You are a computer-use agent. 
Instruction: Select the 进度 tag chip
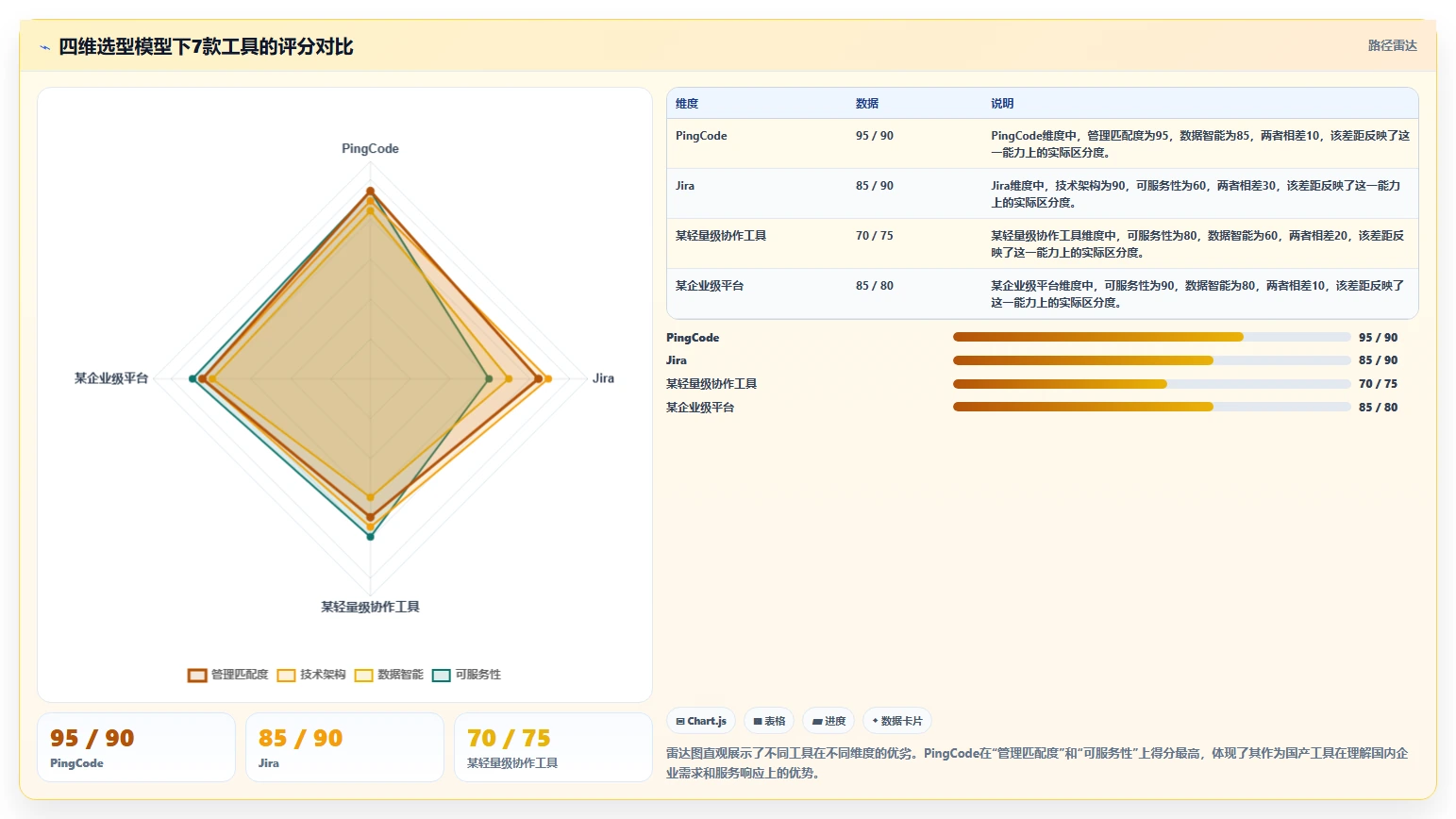[828, 721]
